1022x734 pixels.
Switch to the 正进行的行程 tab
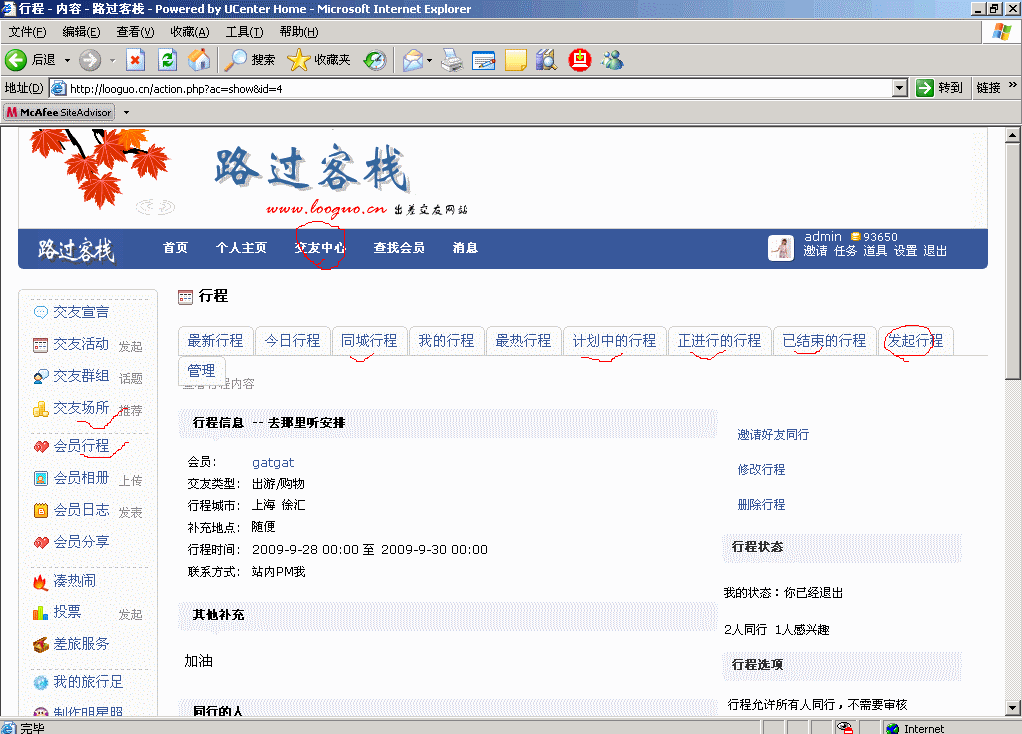719,341
